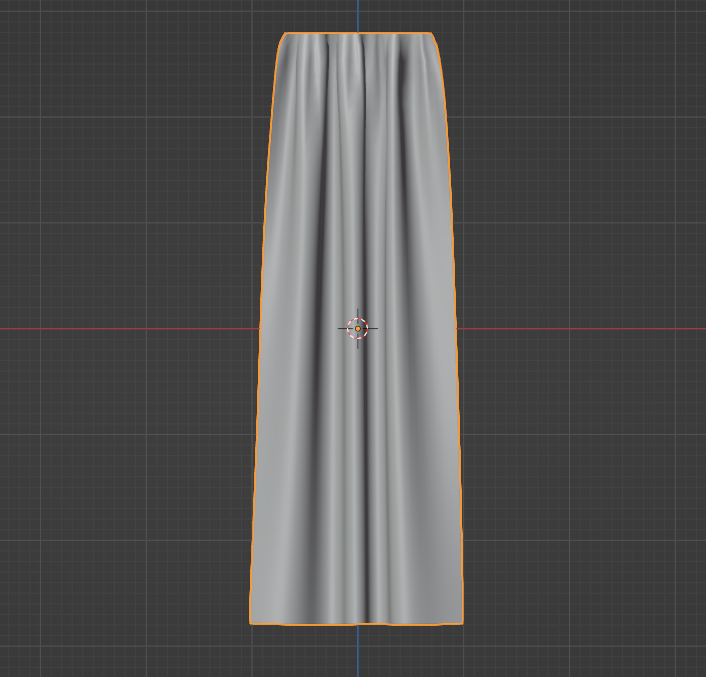Click the orange object origin dot
The image size is (706, 677).
pos(358,329)
